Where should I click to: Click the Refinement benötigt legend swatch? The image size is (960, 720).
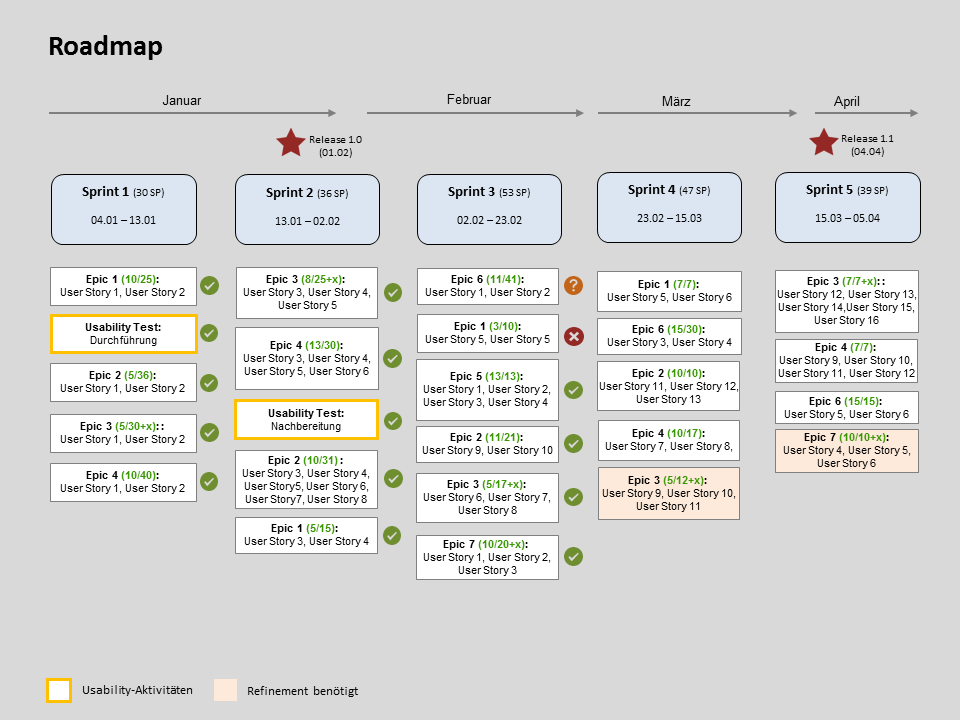pyautogui.click(x=225, y=689)
